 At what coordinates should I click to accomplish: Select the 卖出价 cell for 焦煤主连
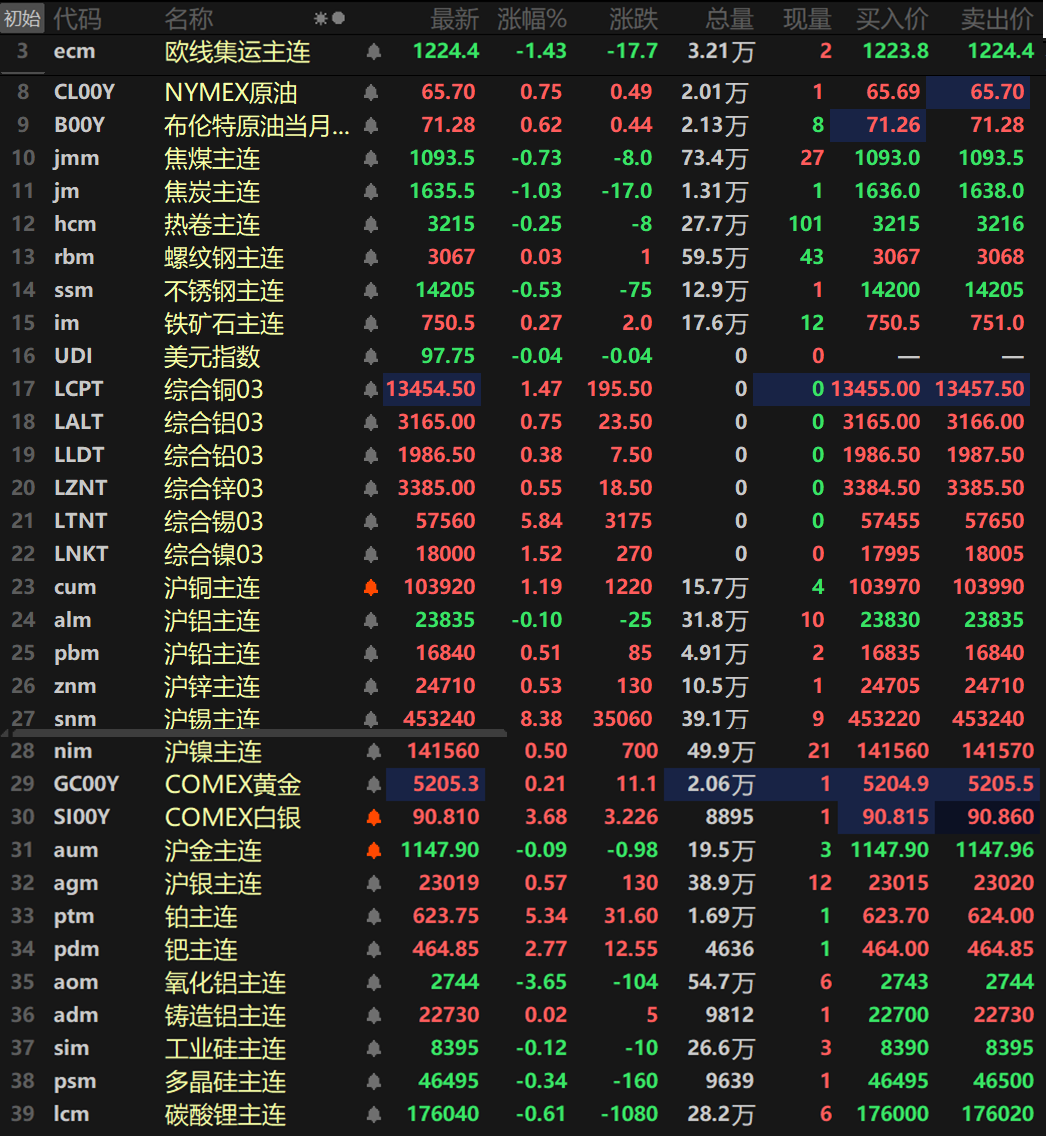[991, 159]
